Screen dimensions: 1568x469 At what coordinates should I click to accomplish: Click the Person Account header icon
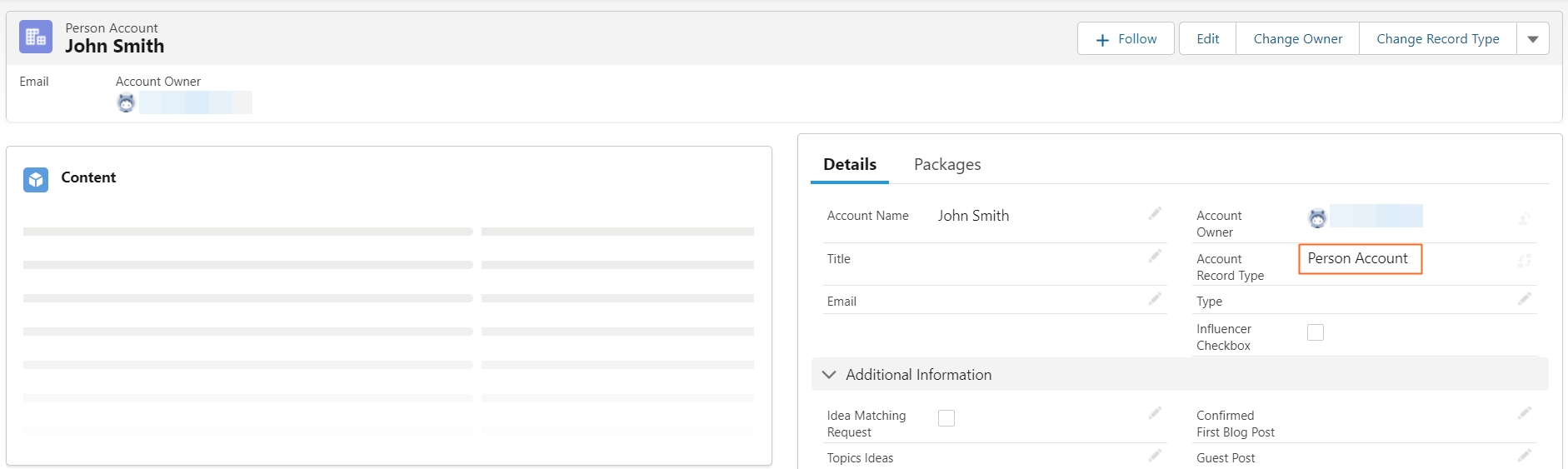[x=36, y=37]
